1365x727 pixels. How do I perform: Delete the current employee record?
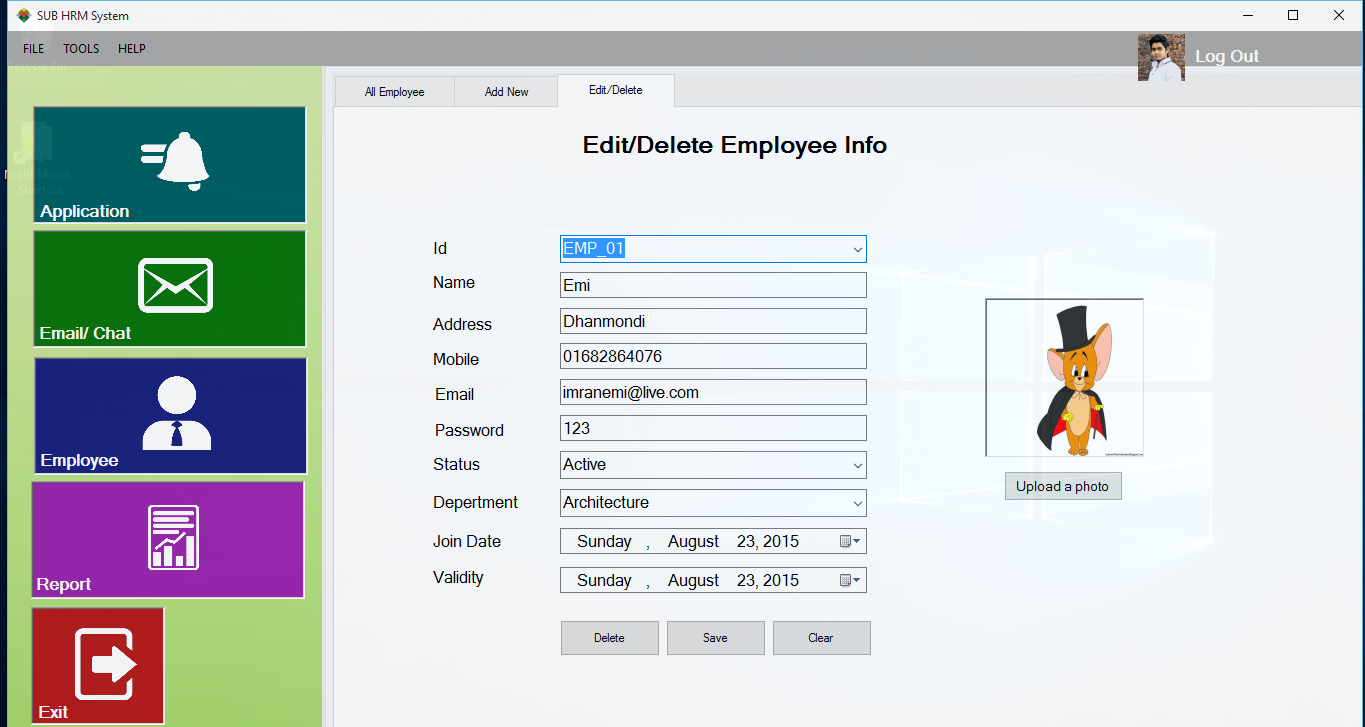coord(609,638)
